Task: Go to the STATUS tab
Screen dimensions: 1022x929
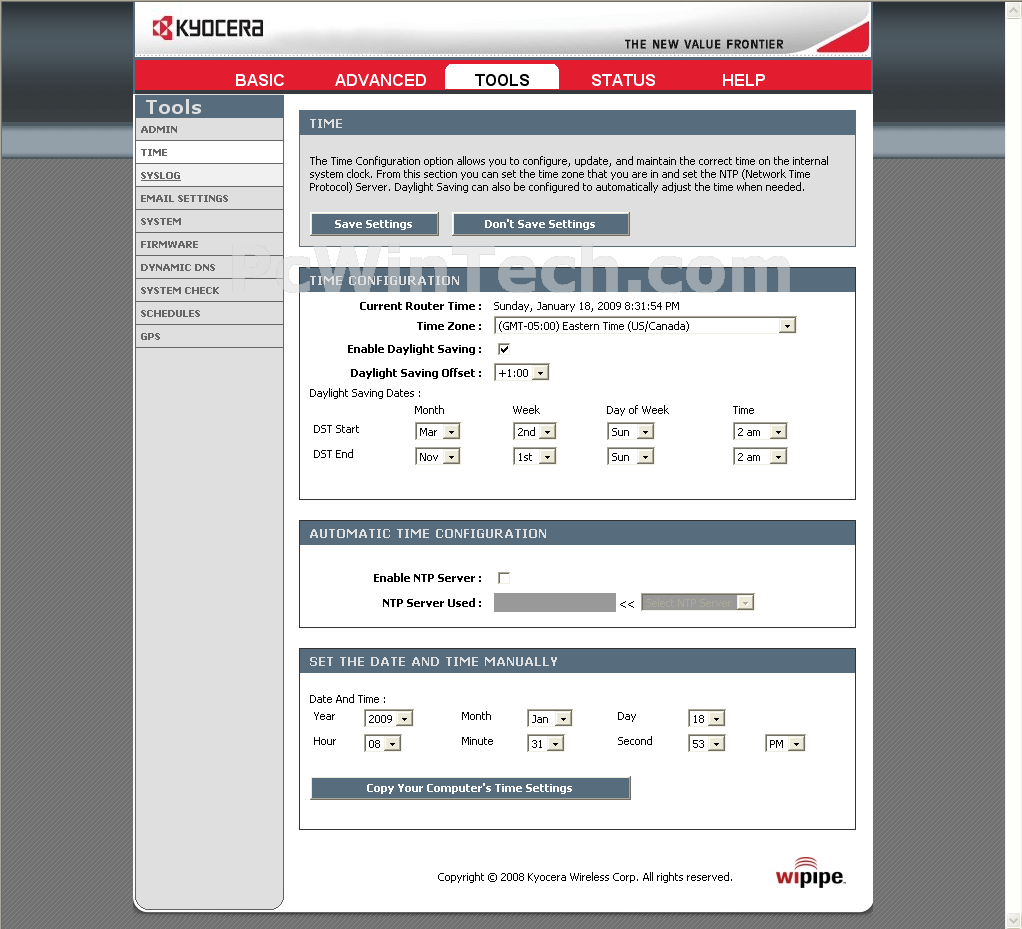Action: coord(623,80)
